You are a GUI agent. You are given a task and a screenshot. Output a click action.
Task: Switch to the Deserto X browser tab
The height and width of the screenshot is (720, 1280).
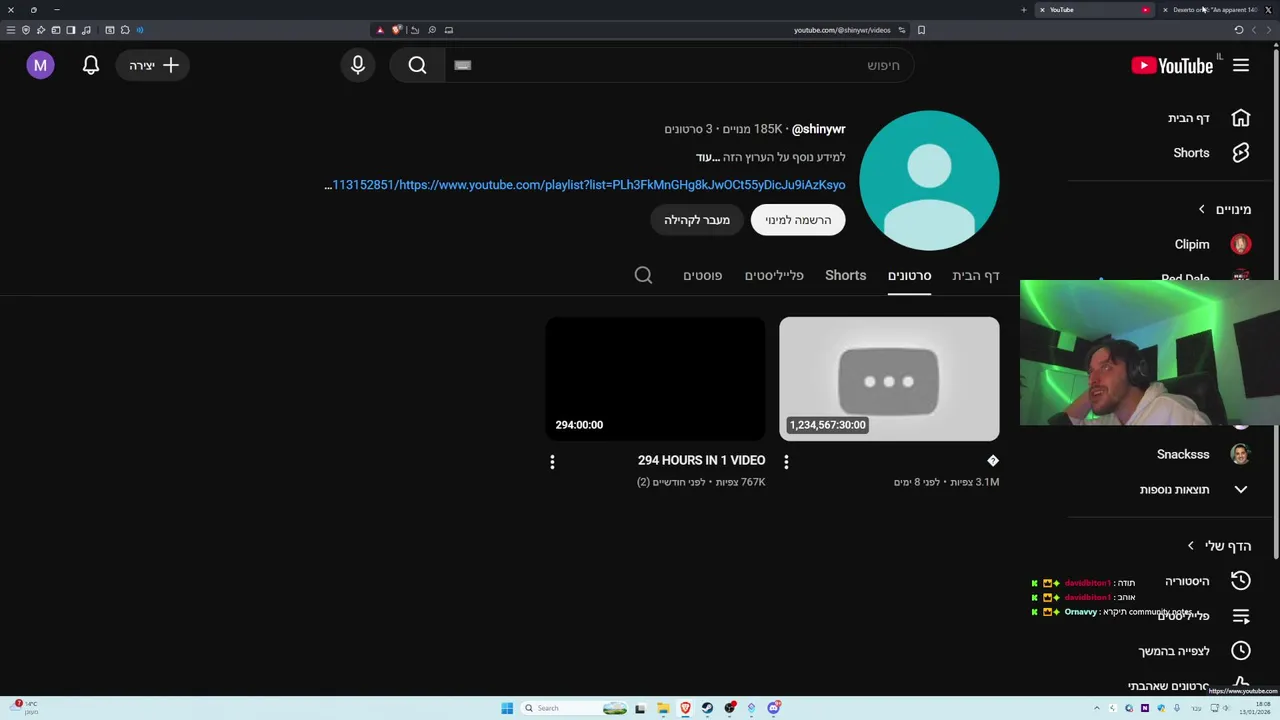tap(1214, 10)
